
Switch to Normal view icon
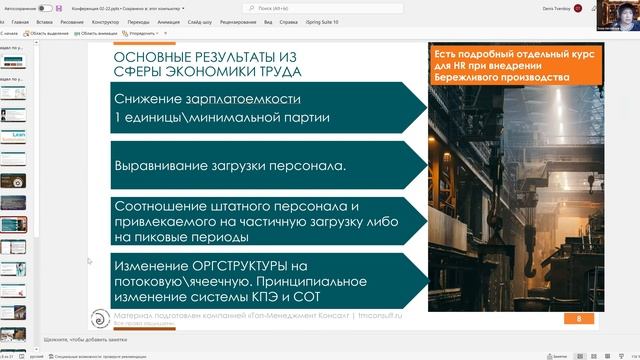[x=580, y=356]
